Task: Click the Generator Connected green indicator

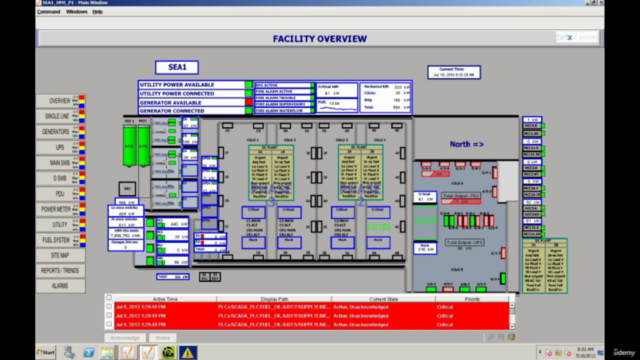Action: [x=249, y=111]
